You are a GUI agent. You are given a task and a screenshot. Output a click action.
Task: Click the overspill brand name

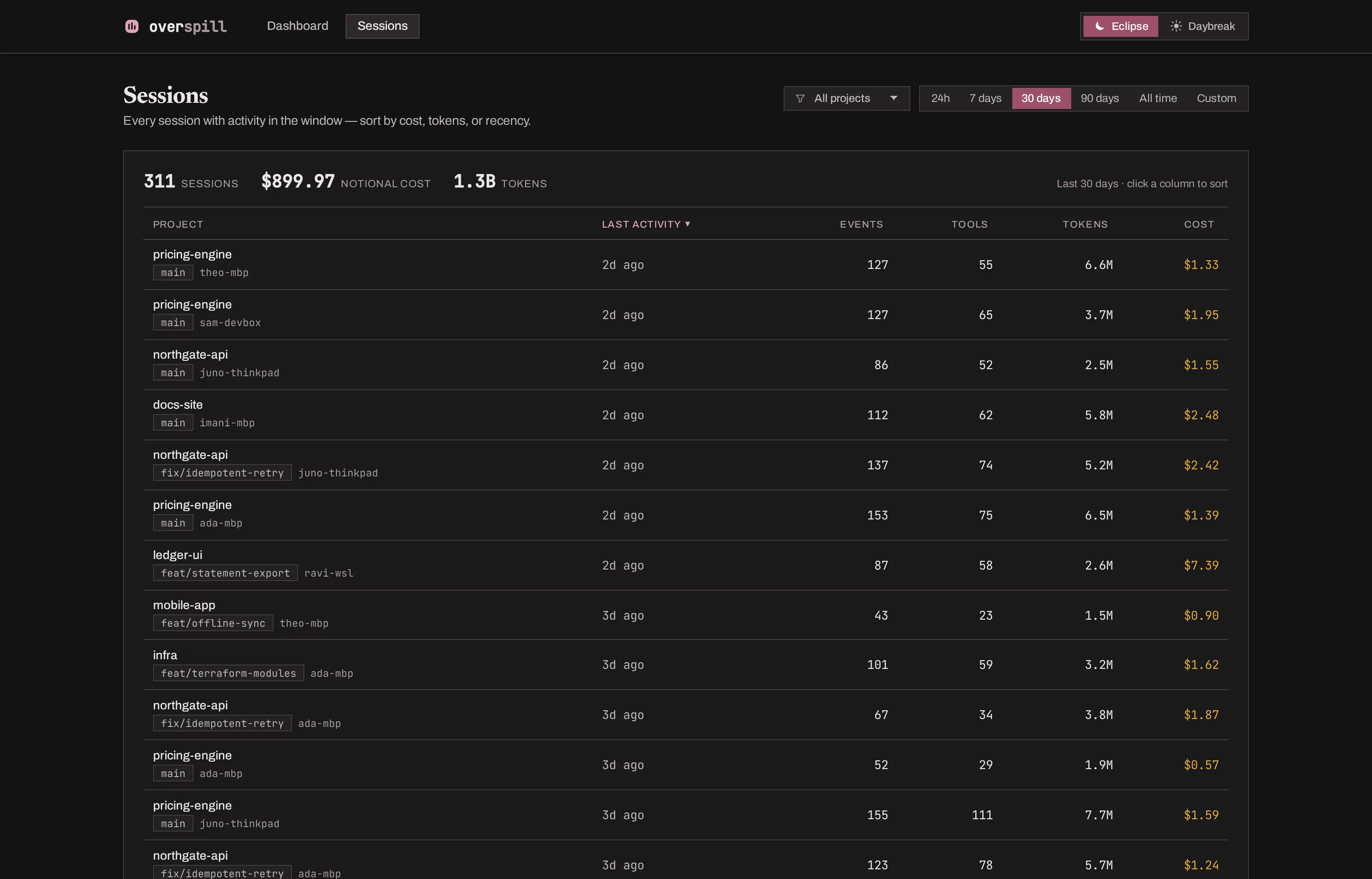pyautogui.click(x=187, y=26)
